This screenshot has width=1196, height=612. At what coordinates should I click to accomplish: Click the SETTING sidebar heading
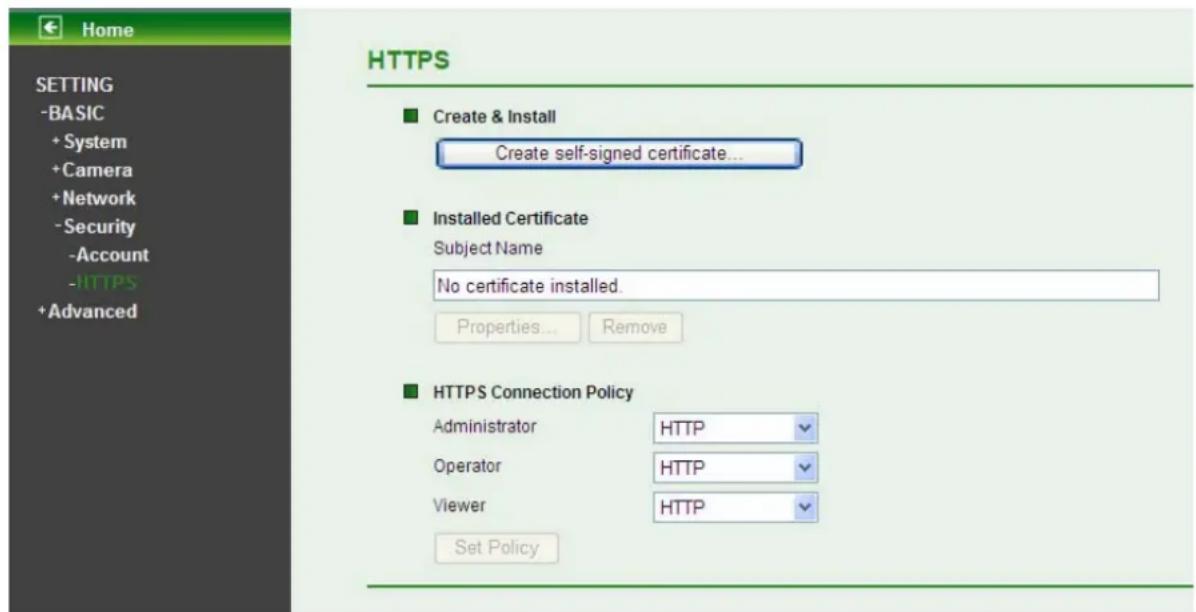[x=74, y=85]
